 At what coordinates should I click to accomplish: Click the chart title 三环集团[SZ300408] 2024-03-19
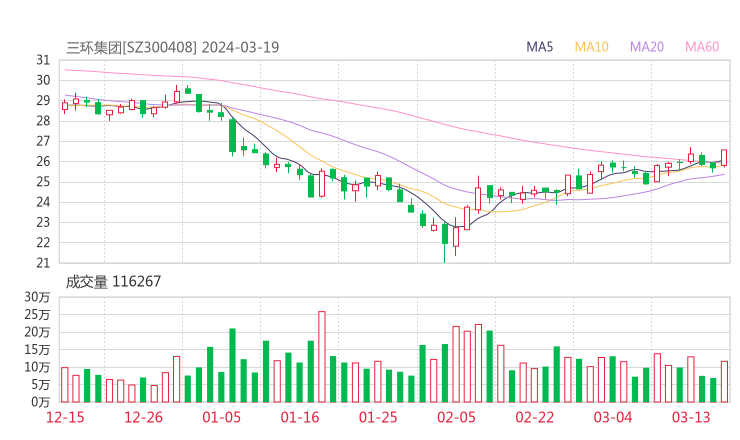(x=173, y=48)
